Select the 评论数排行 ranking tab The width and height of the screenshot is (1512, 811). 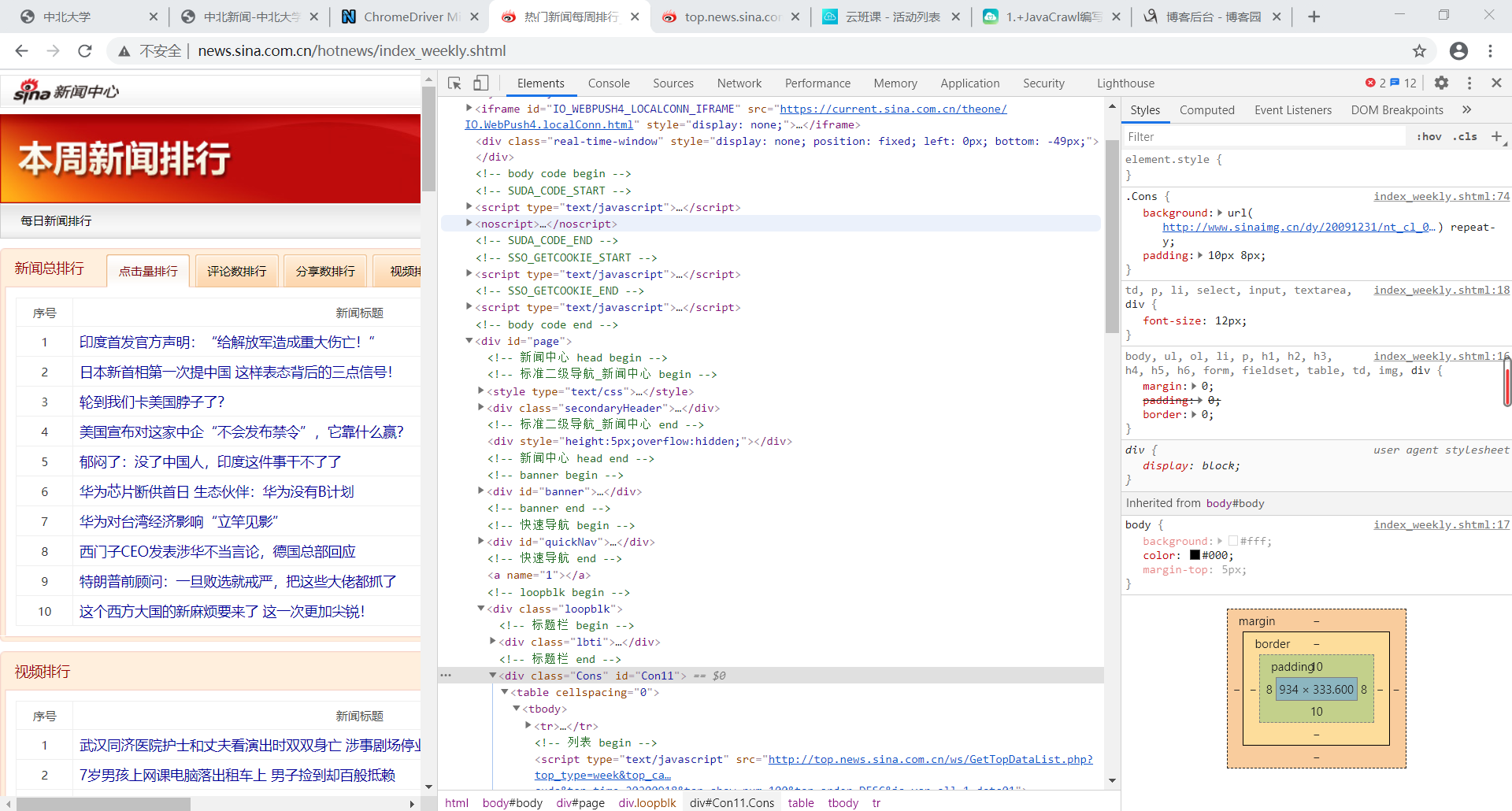coord(236,271)
